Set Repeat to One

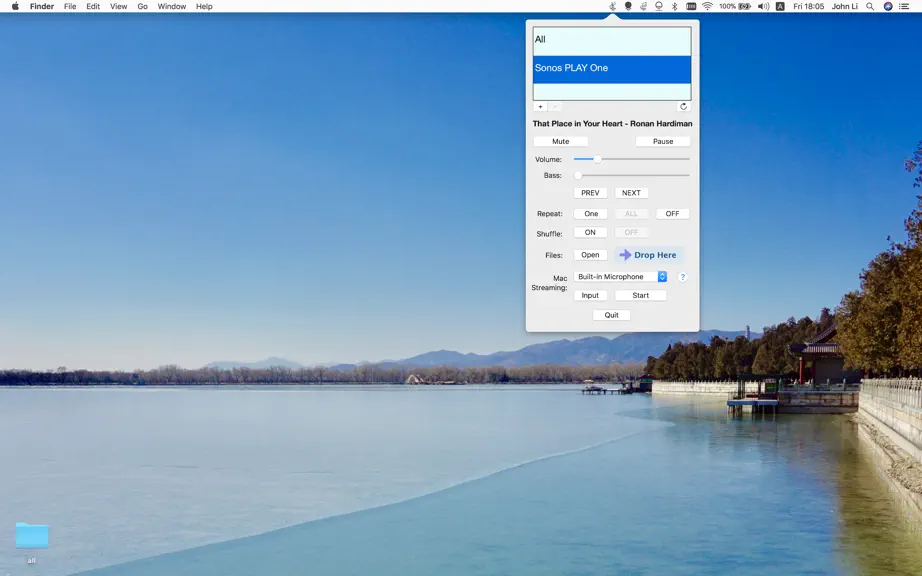pyautogui.click(x=591, y=214)
